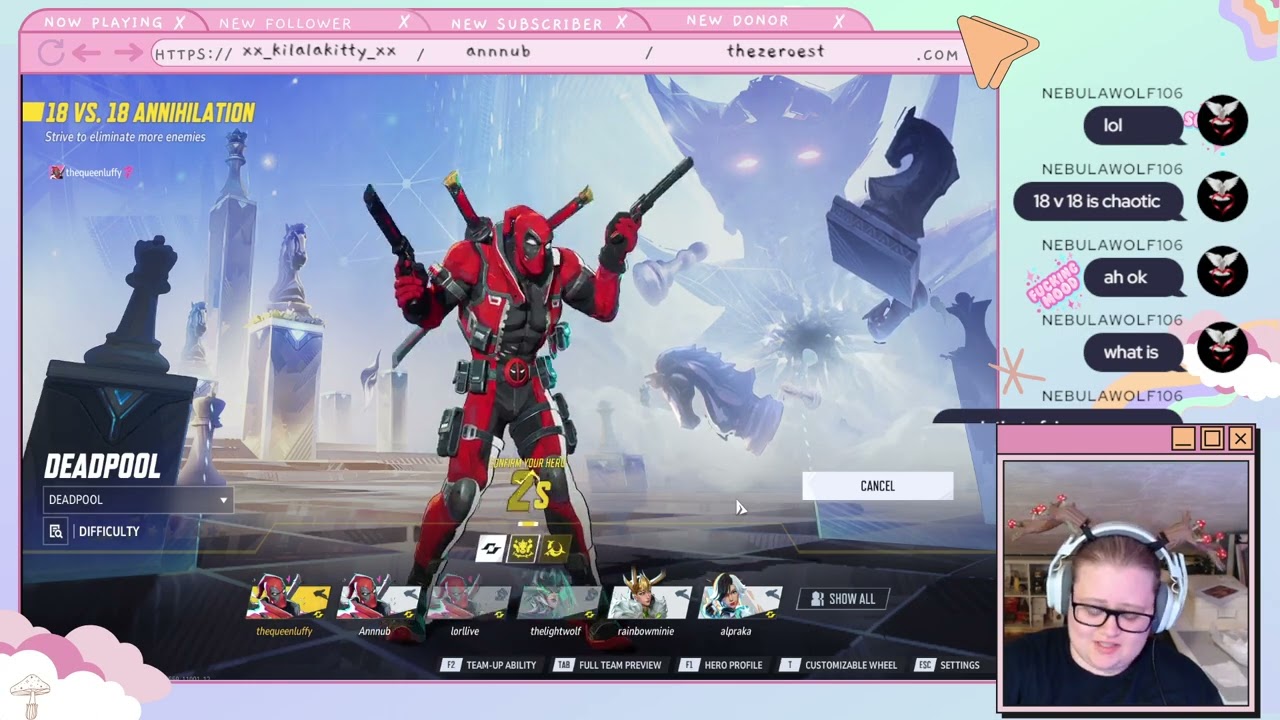Cancel the hero confirmation

pyautogui.click(x=877, y=486)
